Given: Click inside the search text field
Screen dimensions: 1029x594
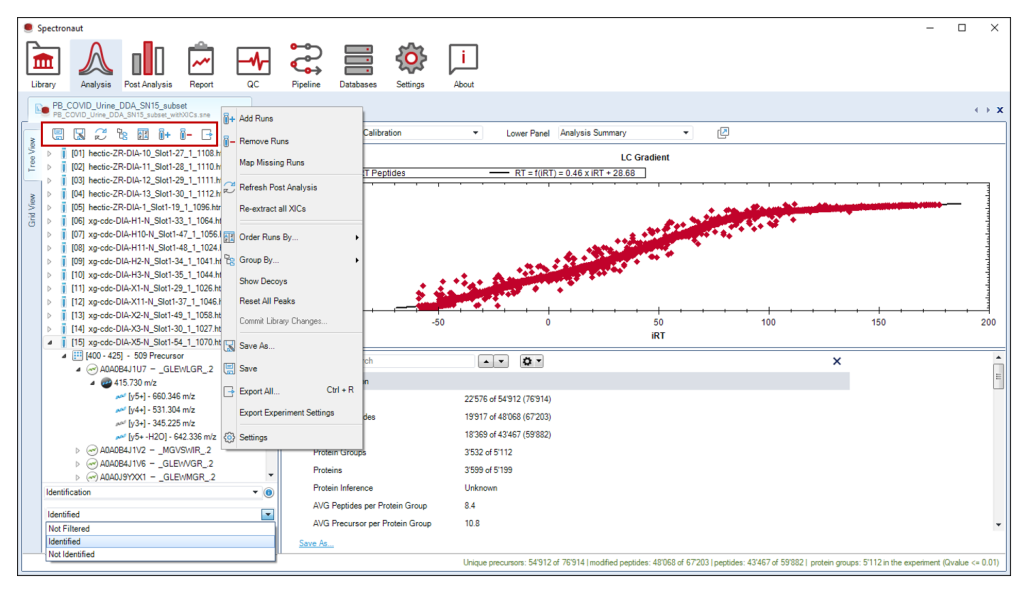Looking at the screenshot, I should [x=418, y=361].
